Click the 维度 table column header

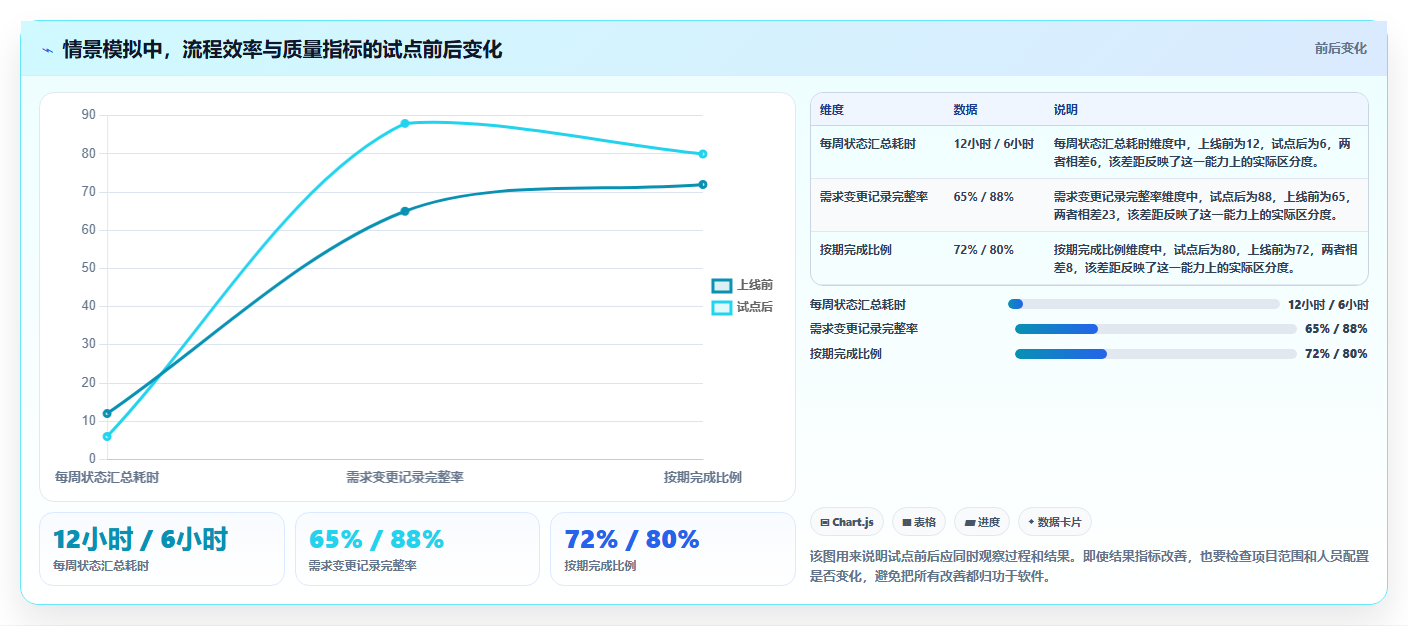(x=832, y=110)
